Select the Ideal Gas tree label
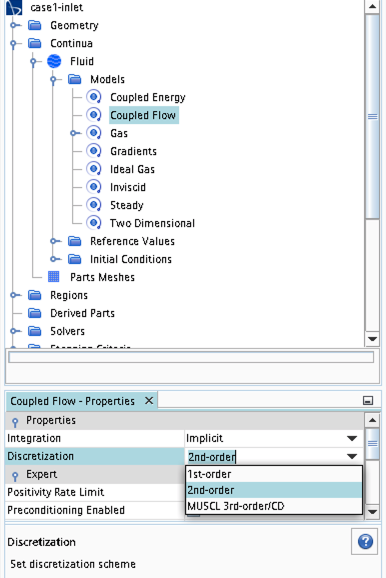 coord(132,169)
